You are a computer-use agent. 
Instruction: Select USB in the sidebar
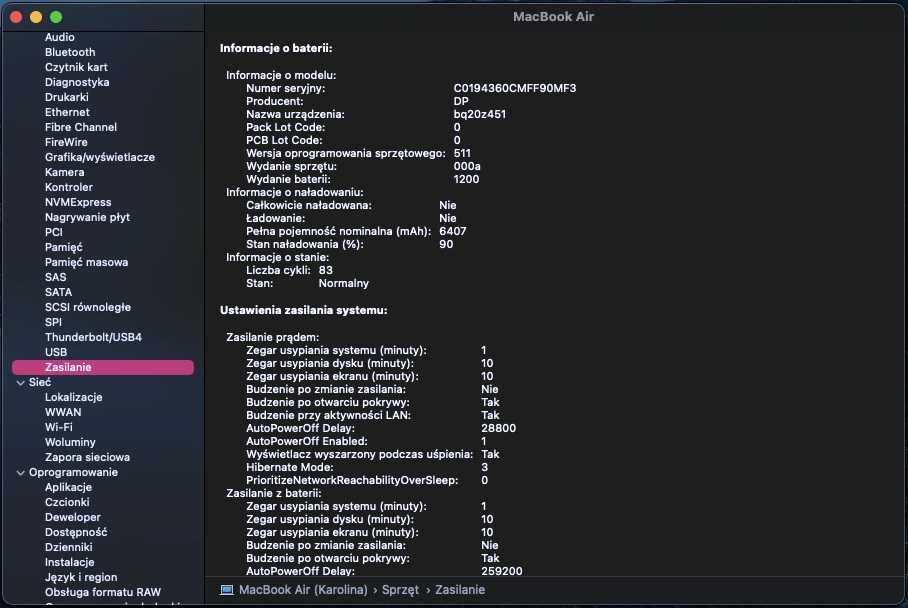point(56,352)
